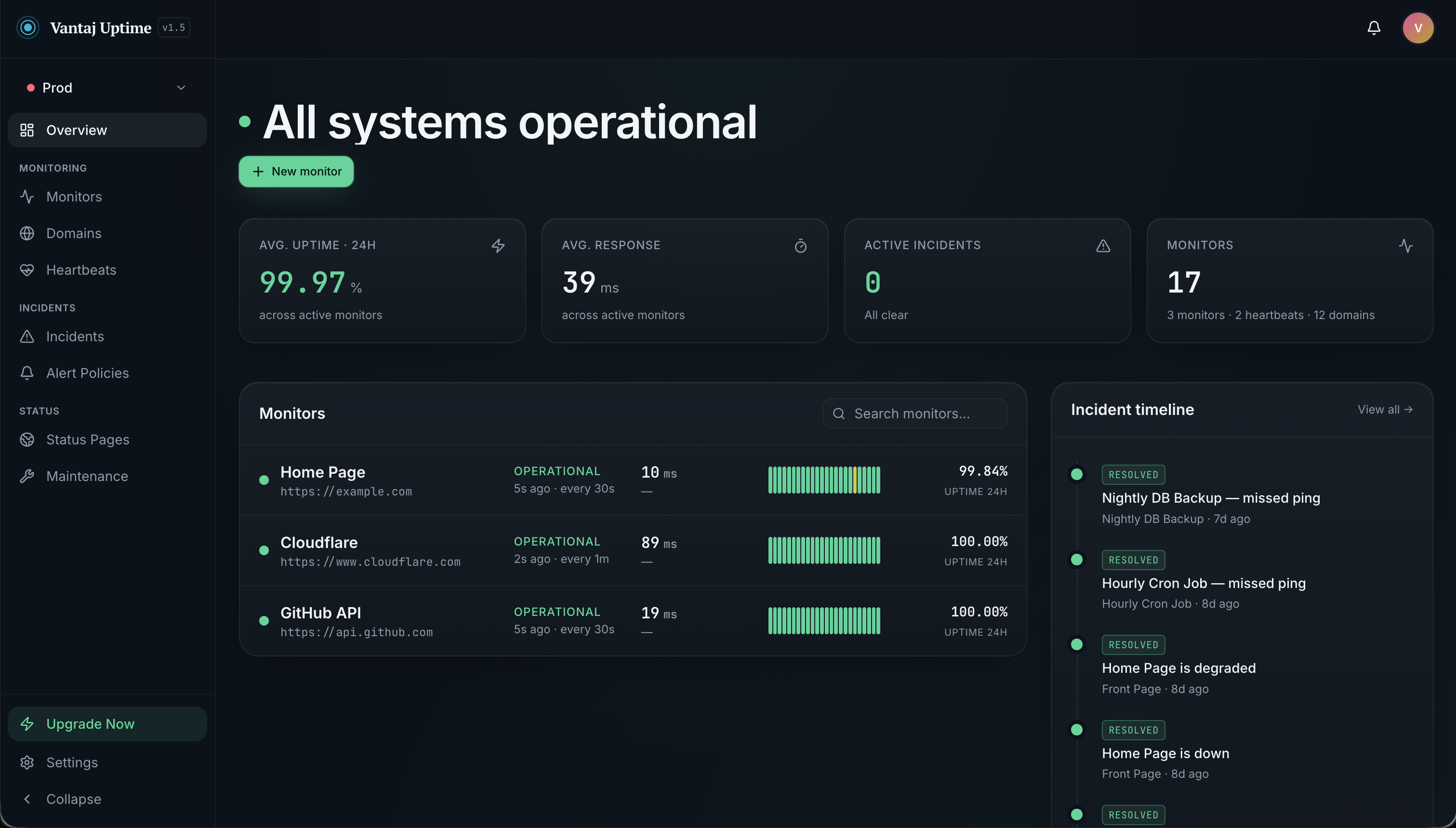
Task: Click View all in Incident timeline
Action: click(x=1385, y=410)
